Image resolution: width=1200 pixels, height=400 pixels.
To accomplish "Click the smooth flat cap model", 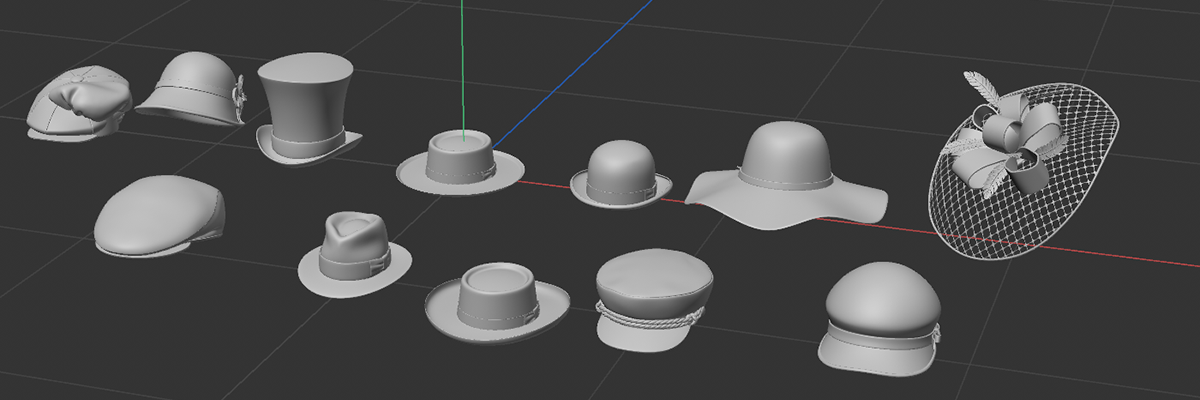I will pos(156,213).
